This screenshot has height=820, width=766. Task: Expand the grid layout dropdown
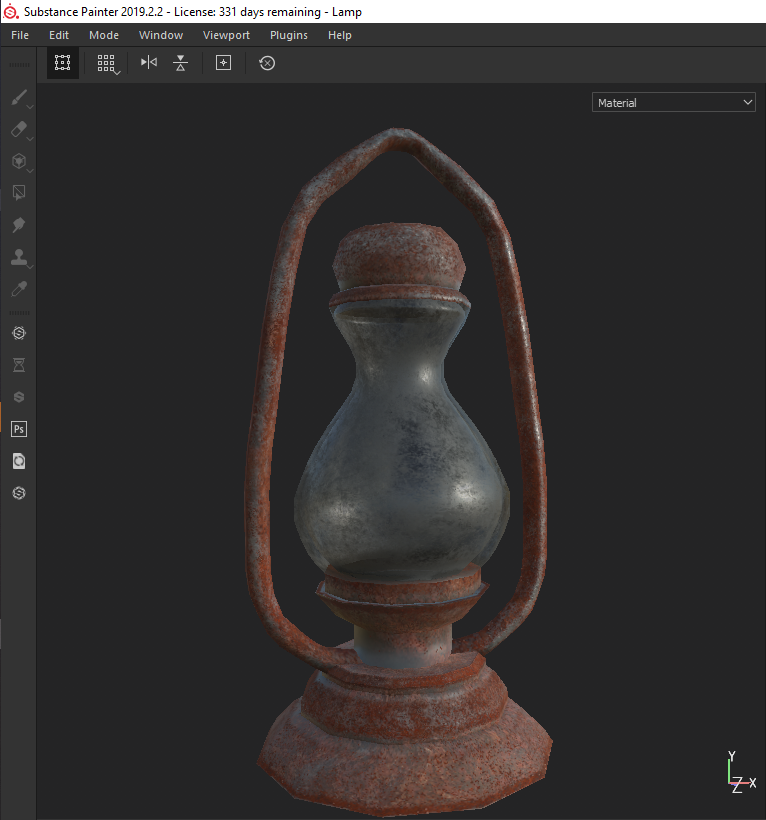[108, 64]
